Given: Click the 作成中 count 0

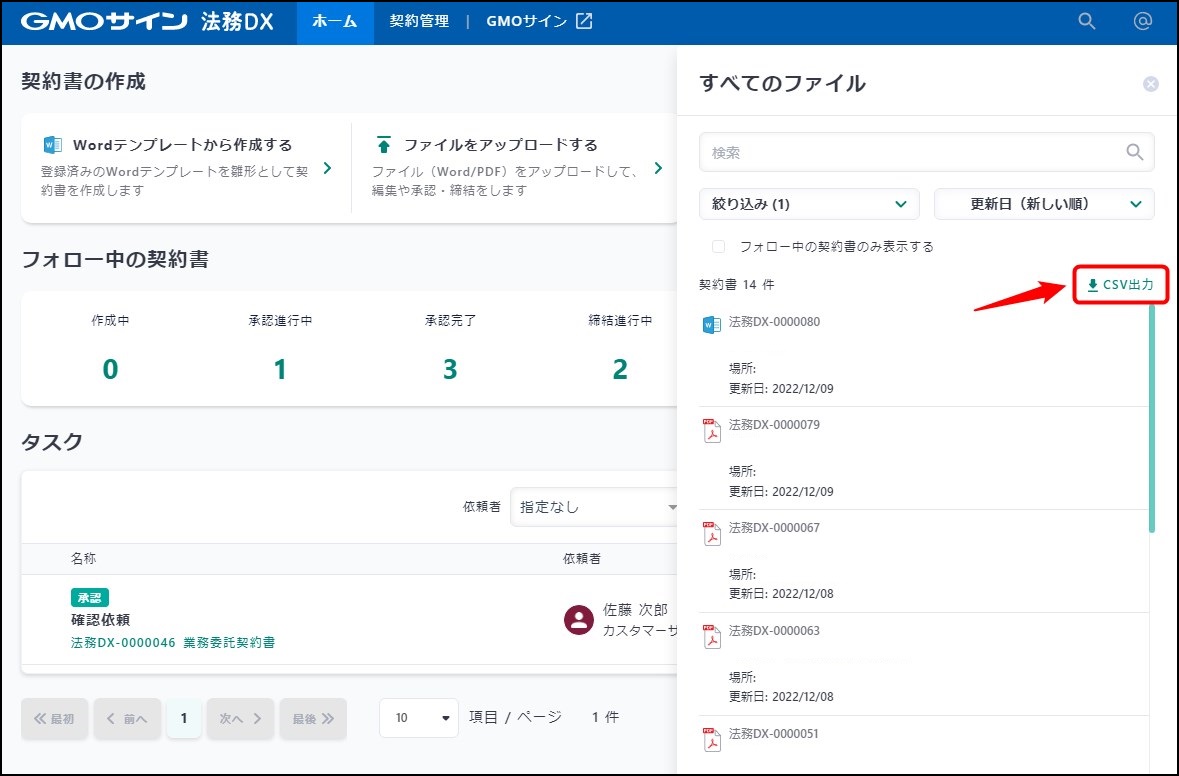Looking at the screenshot, I should [110, 369].
